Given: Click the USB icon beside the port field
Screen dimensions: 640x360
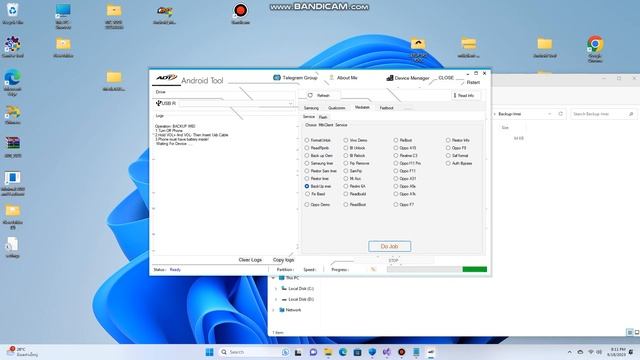Looking at the screenshot, I should point(158,103).
